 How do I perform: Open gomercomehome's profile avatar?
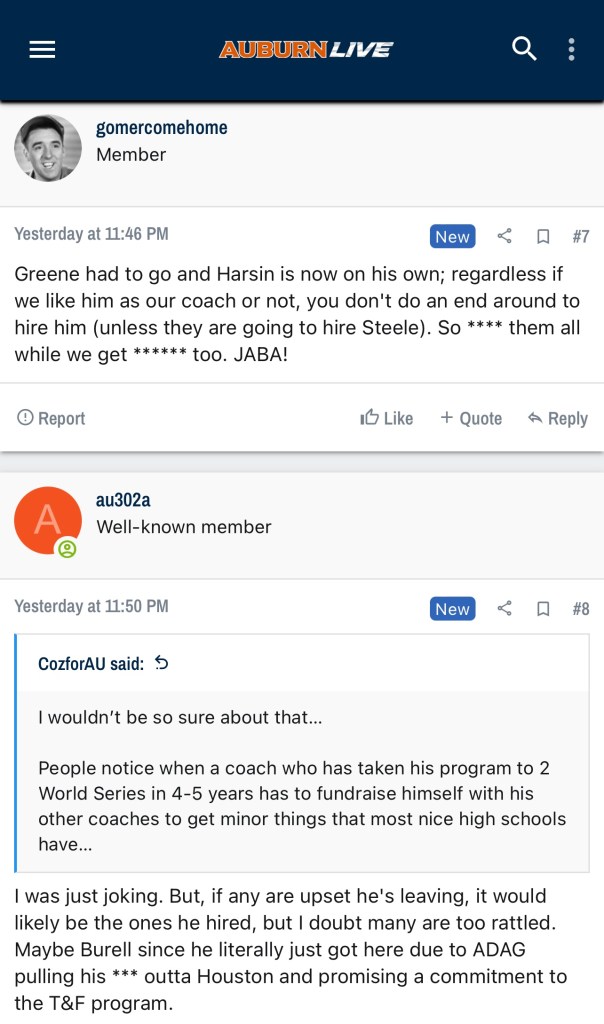pos(48,148)
